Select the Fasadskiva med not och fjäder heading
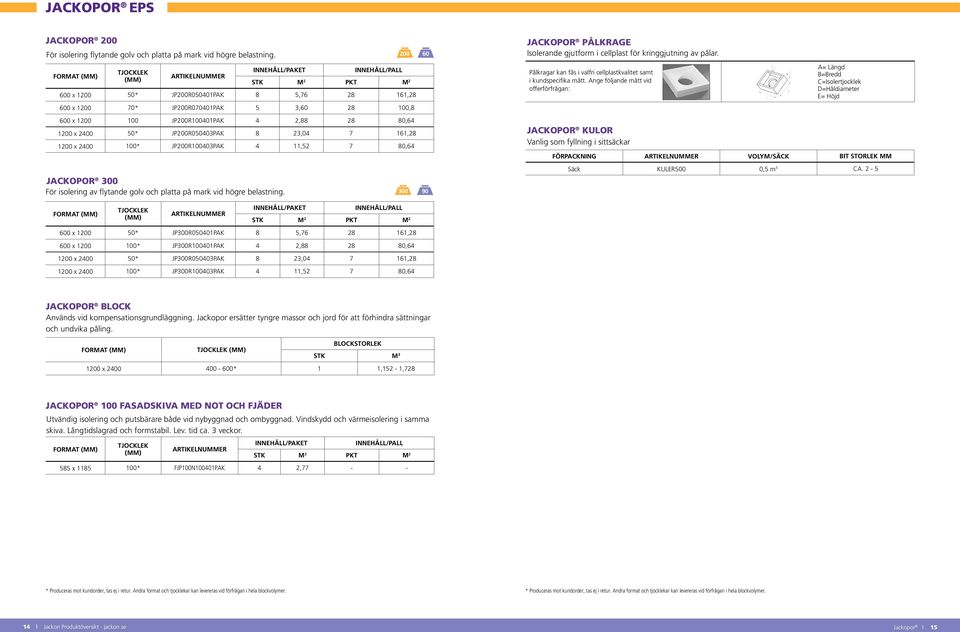The image size is (960, 632). pyautogui.click(x=164, y=405)
